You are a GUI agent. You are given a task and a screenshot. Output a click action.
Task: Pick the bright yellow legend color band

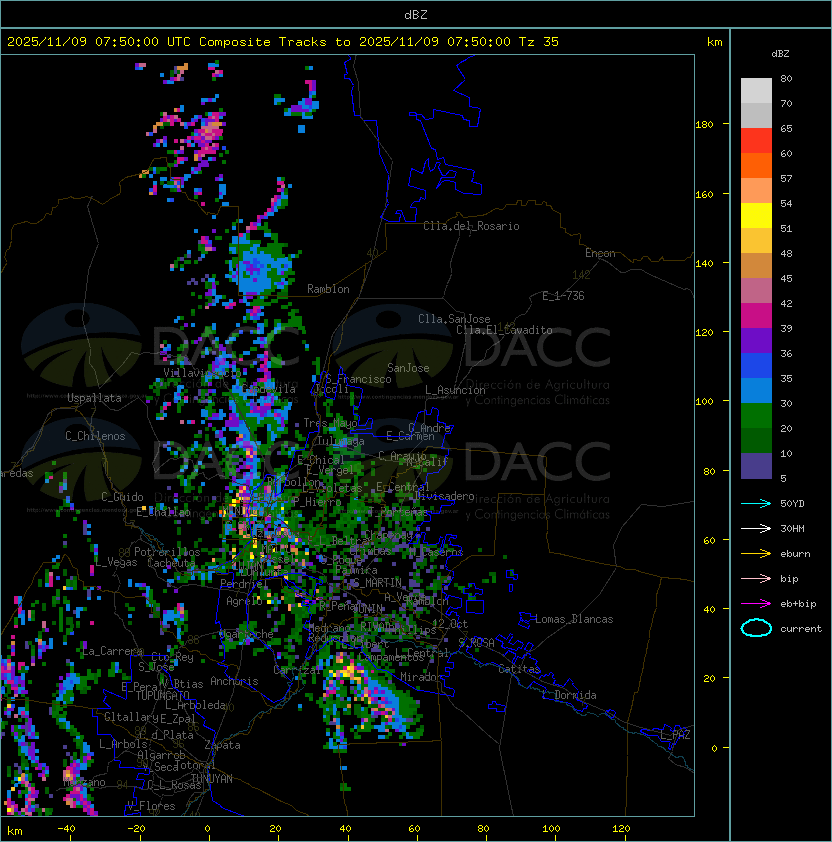tap(756, 215)
